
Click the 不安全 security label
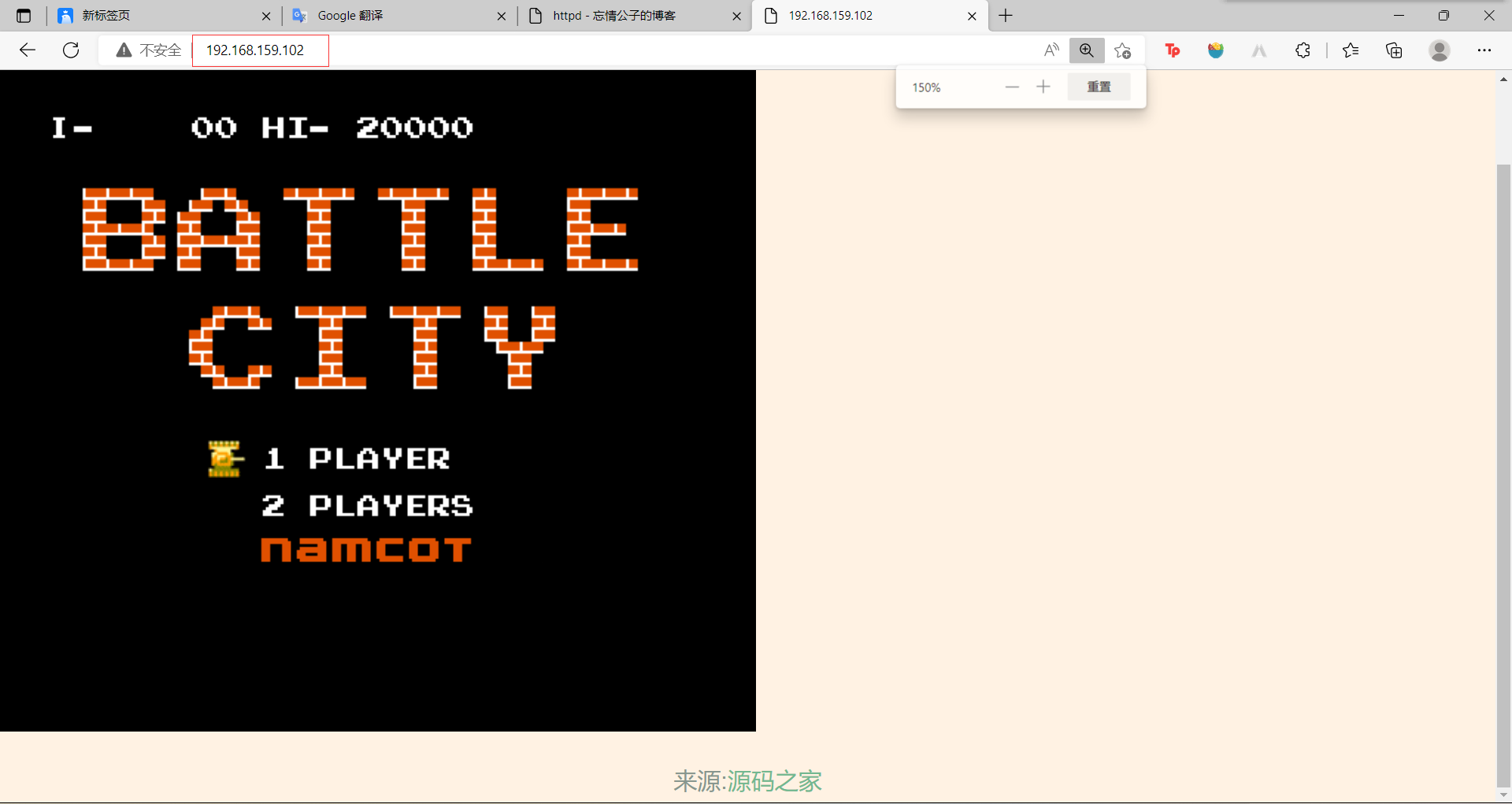point(161,50)
